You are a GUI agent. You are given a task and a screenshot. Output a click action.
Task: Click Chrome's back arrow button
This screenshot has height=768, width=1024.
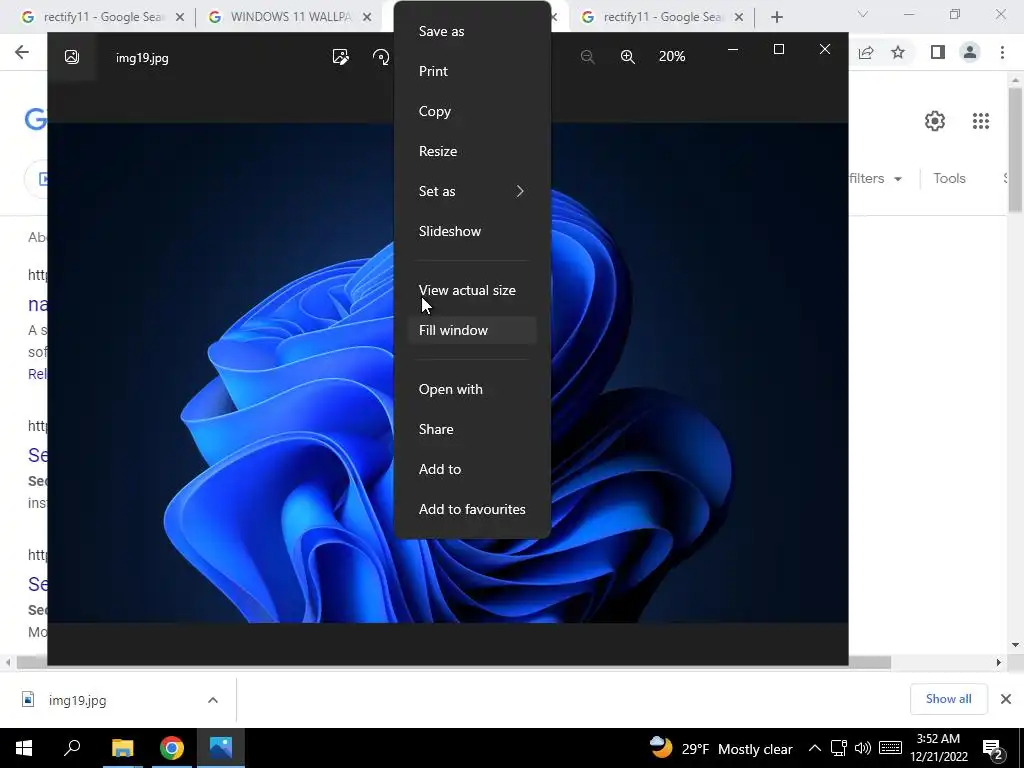point(22,52)
